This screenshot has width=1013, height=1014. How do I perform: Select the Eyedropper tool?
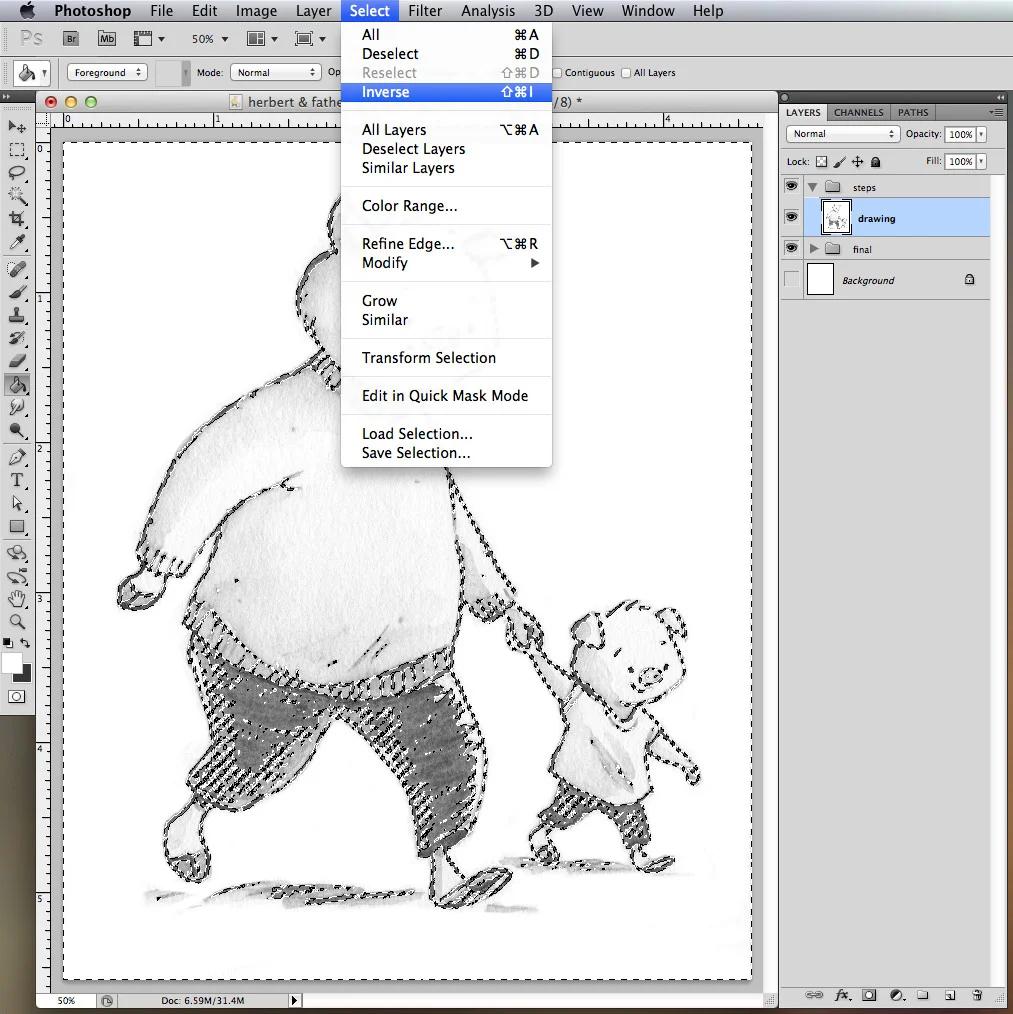[17, 243]
